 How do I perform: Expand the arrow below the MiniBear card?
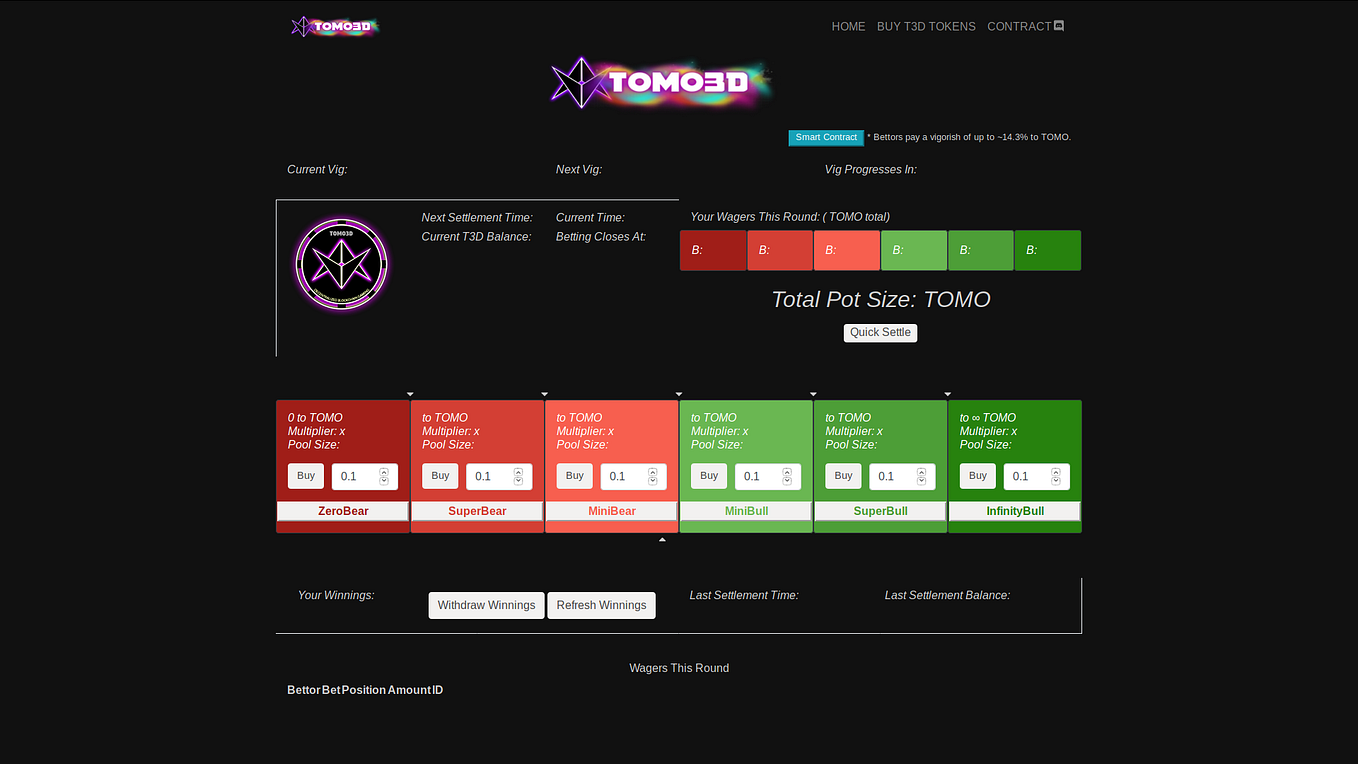[x=662, y=539]
